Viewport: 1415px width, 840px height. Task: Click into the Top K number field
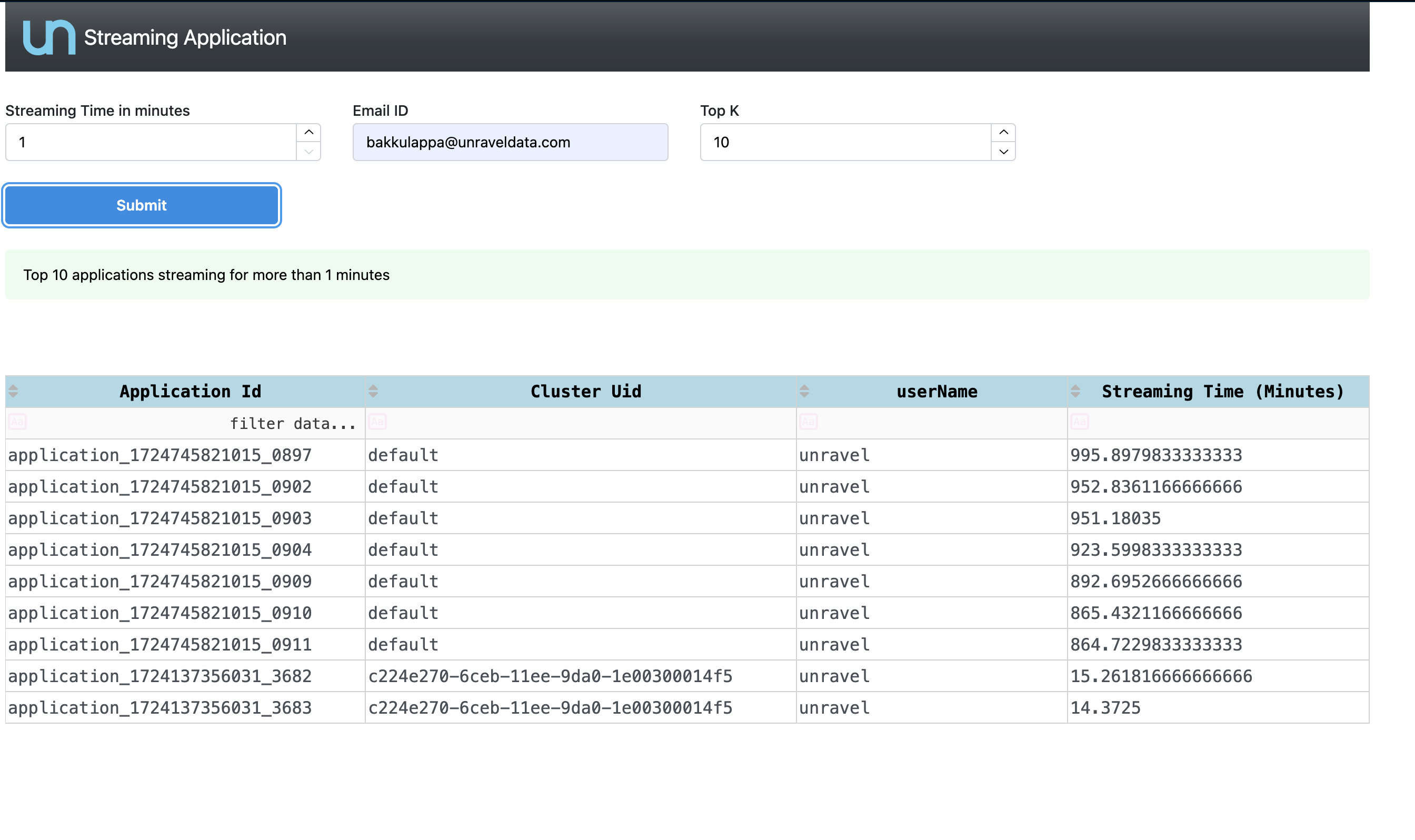[x=845, y=142]
